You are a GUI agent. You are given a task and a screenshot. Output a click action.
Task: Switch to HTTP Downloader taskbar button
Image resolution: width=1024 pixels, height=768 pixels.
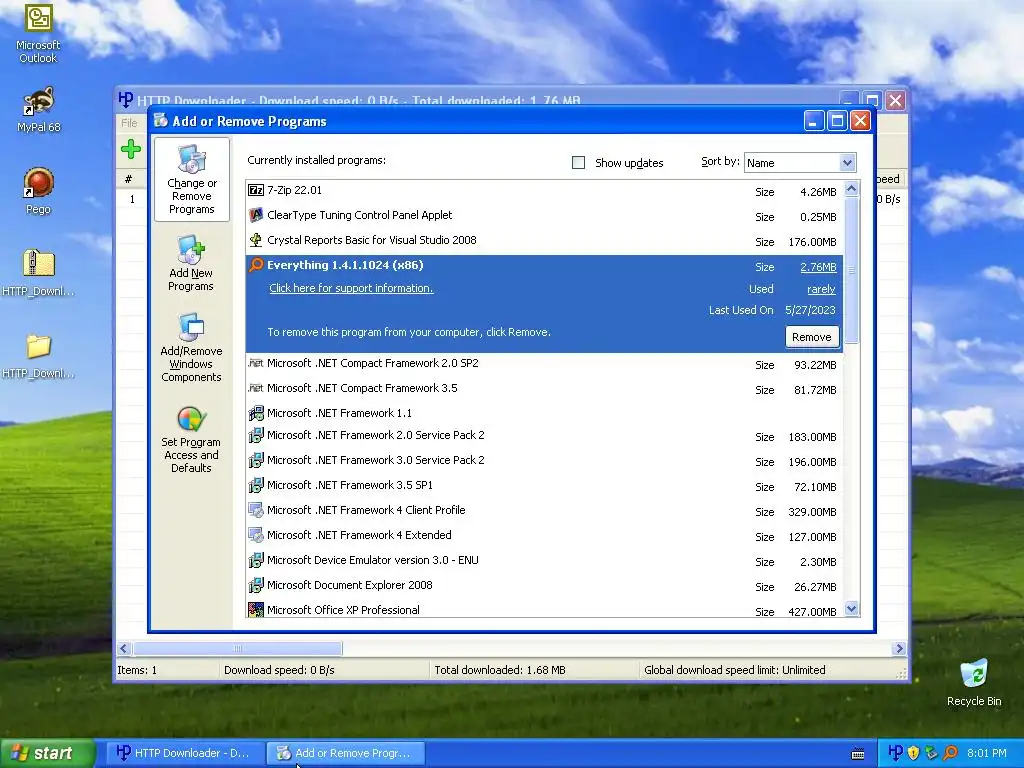tap(186, 753)
